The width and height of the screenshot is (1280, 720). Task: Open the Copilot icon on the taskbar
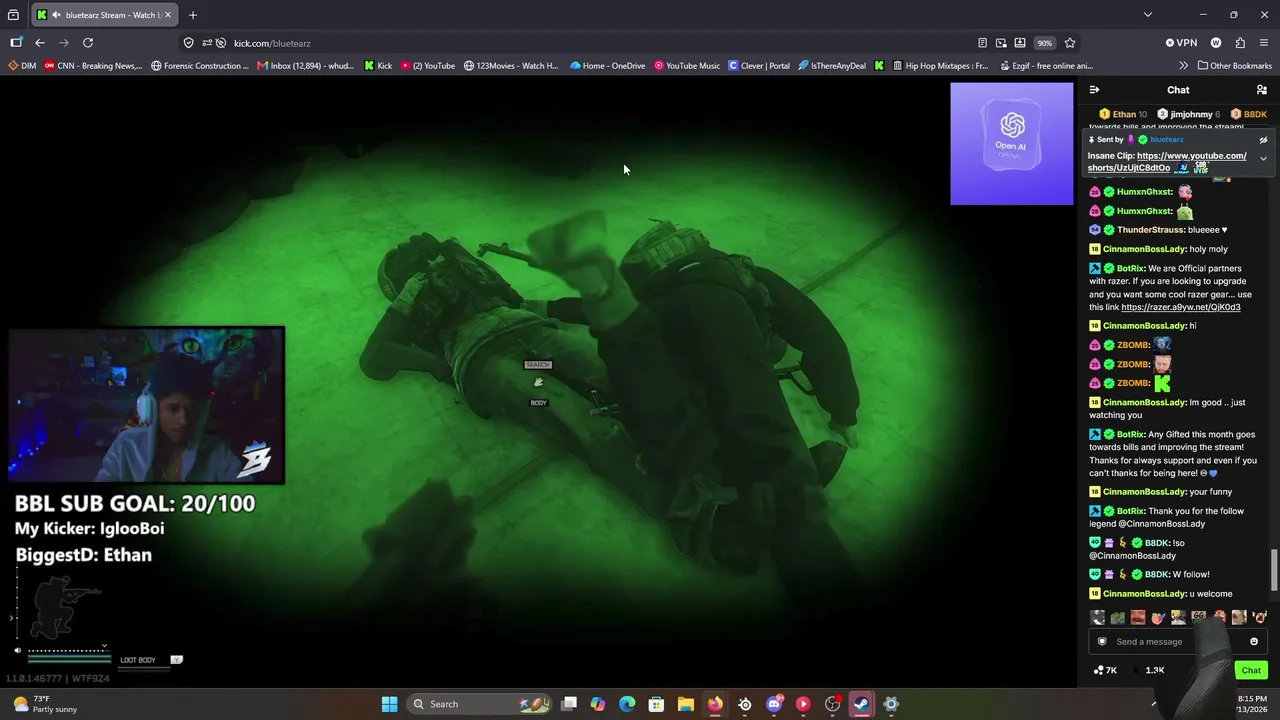[x=598, y=704]
